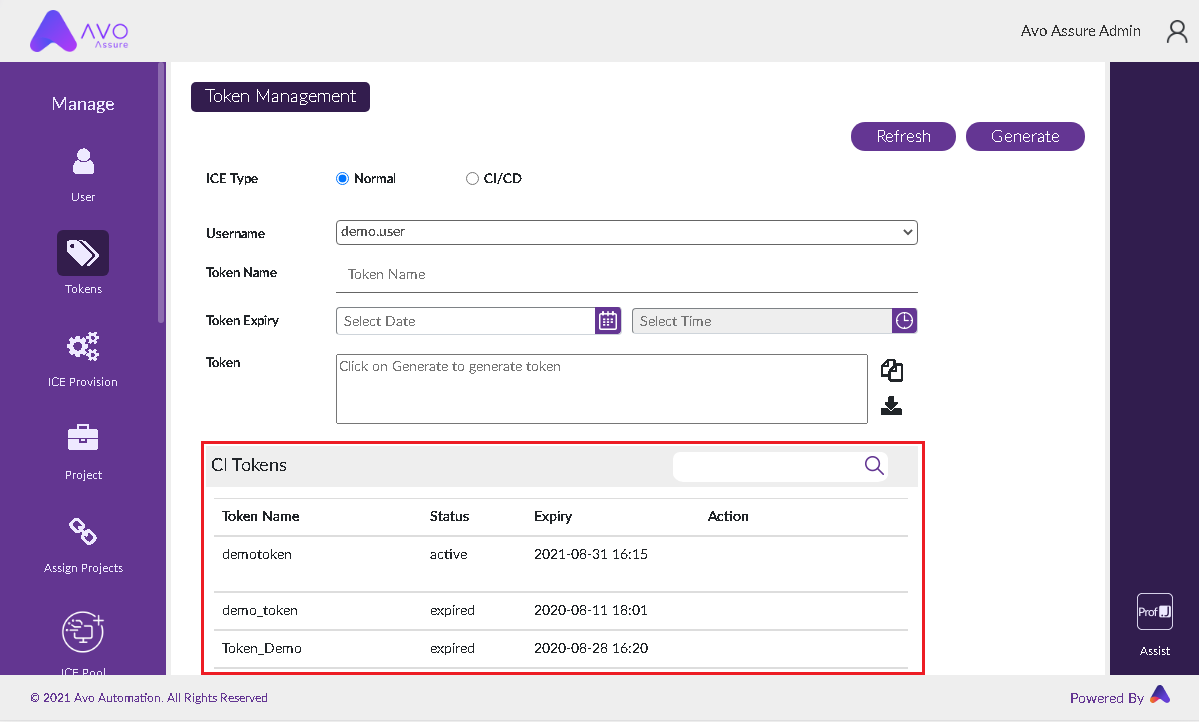The height and width of the screenshot is (722, 1199).
Task: Expand the Username dropdown
Action: [x=626, y=232]
